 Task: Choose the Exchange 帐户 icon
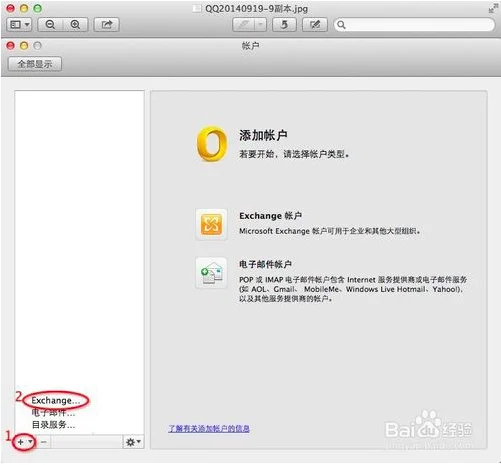click(211, 224)
